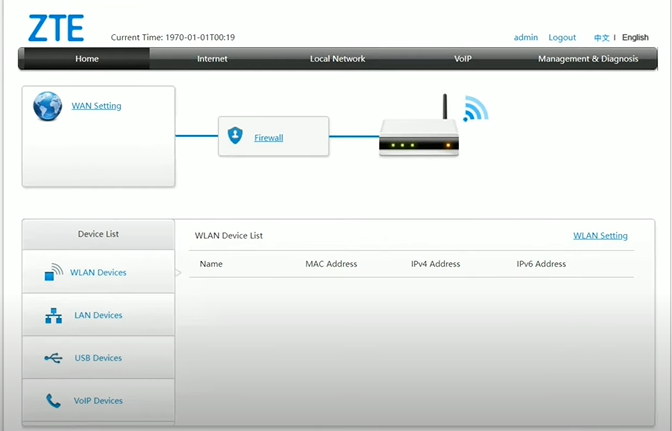Click the USB Devices icon
This screenshot has height=431, width=672.
(54, 358)
